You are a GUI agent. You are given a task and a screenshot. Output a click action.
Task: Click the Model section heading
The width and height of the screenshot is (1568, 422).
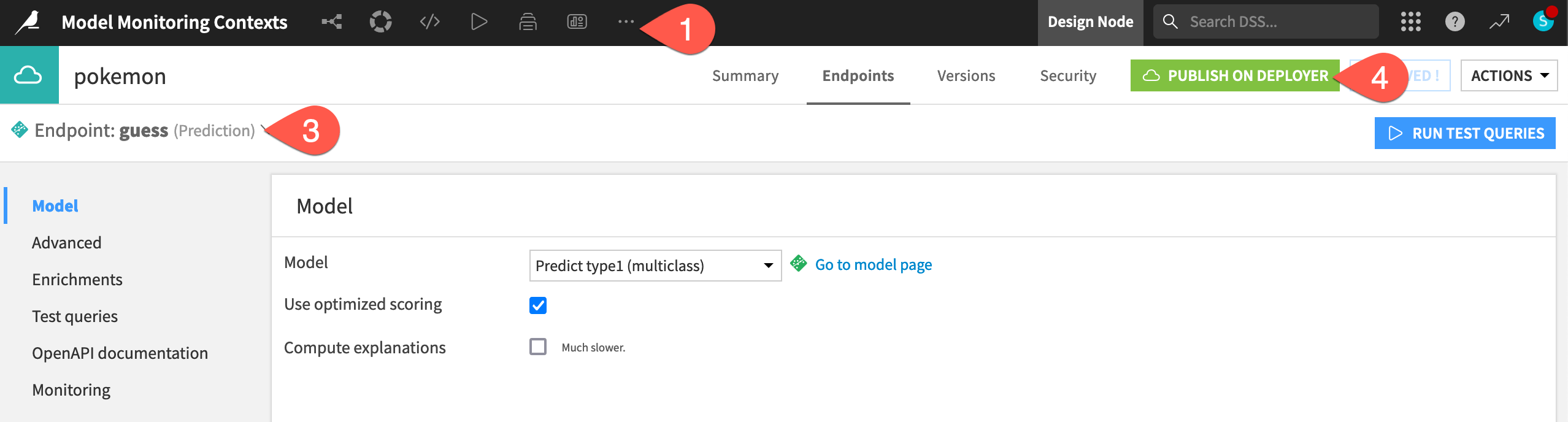point(325,206)
